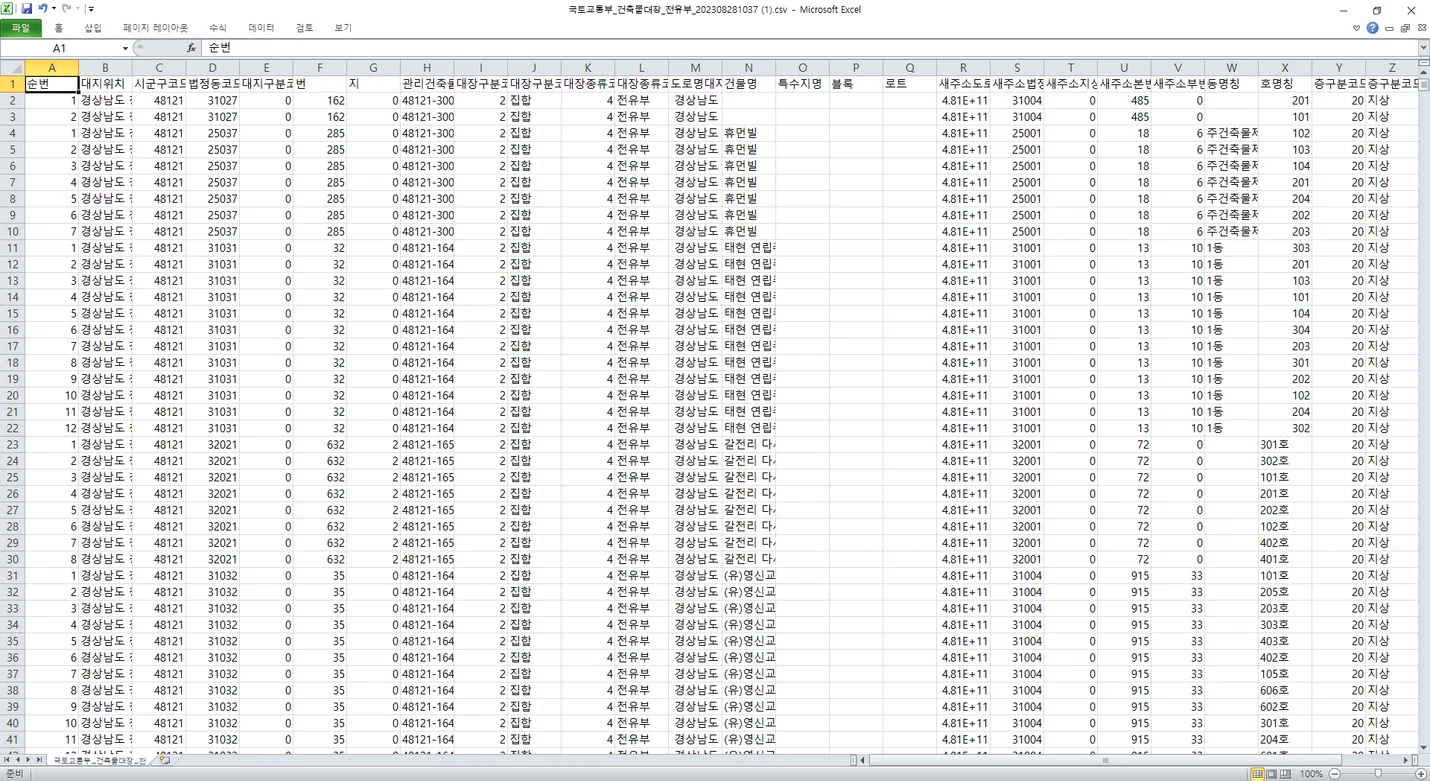The height and width of the screenshot is (781, 1430).
Task: Click cell F23 with value 632
Action: [x=320, y=445]
